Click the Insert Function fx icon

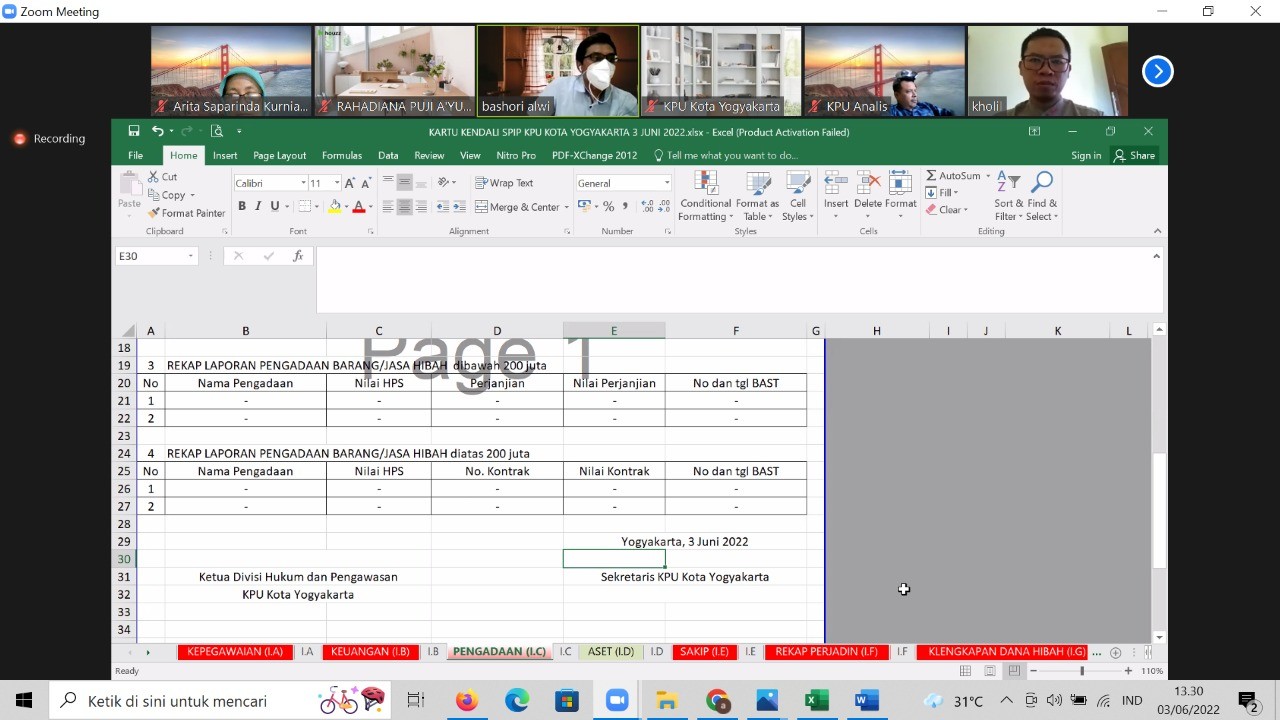pos(298,256)
